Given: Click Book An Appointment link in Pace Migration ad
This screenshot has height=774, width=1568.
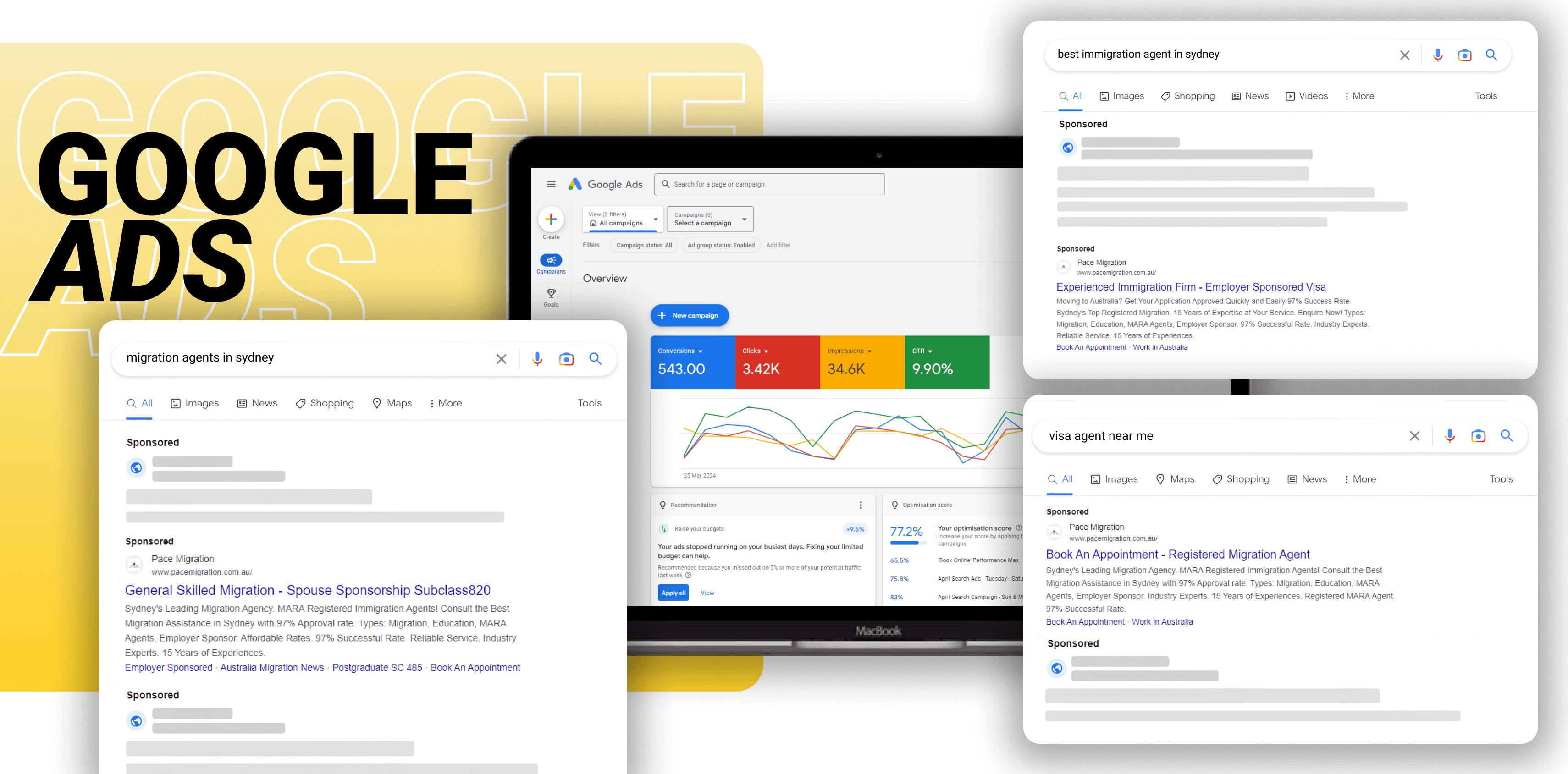Looking at the screenshot, I should pos(477,666).
